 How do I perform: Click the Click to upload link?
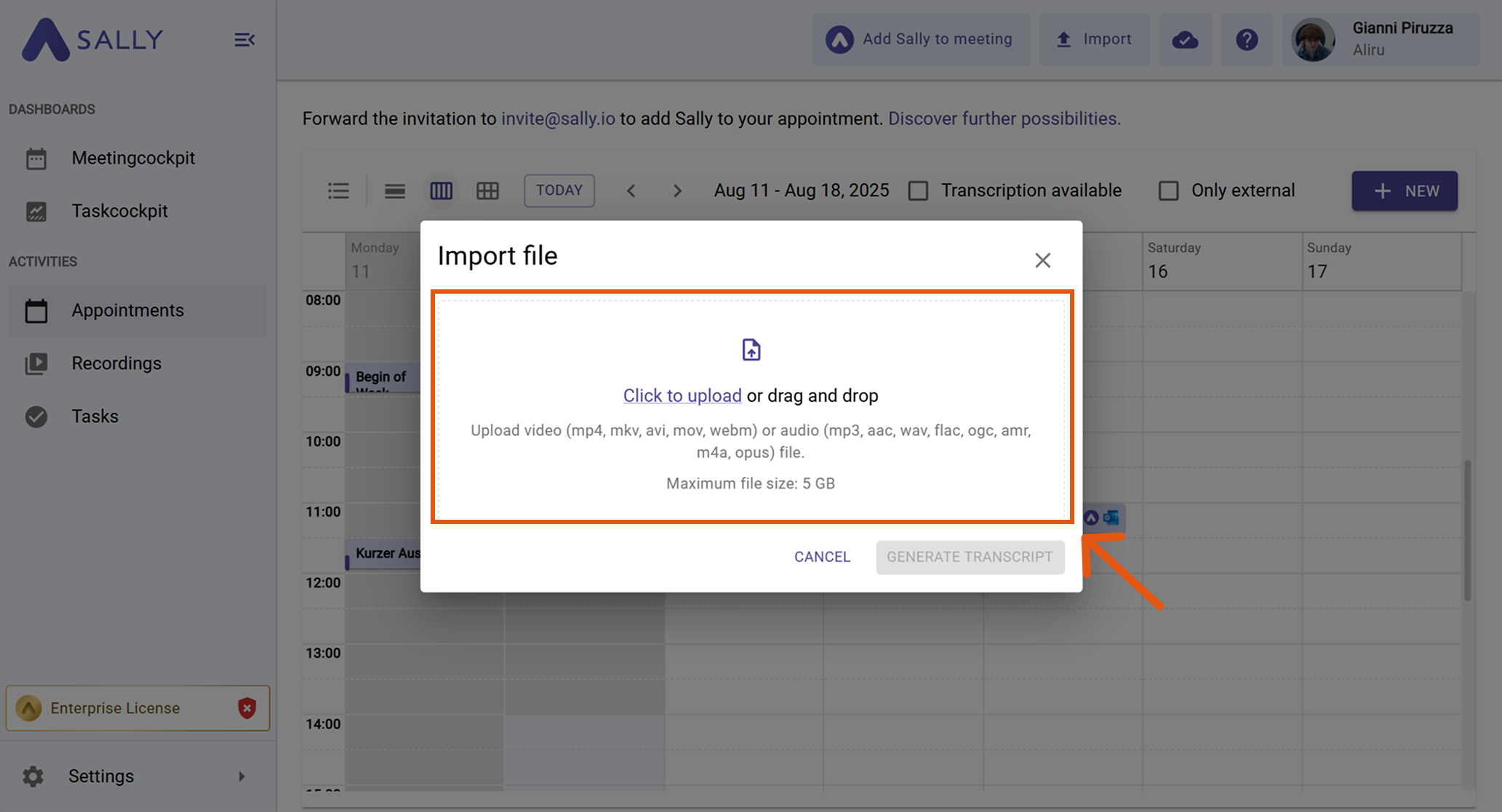(x=682, y=395)
